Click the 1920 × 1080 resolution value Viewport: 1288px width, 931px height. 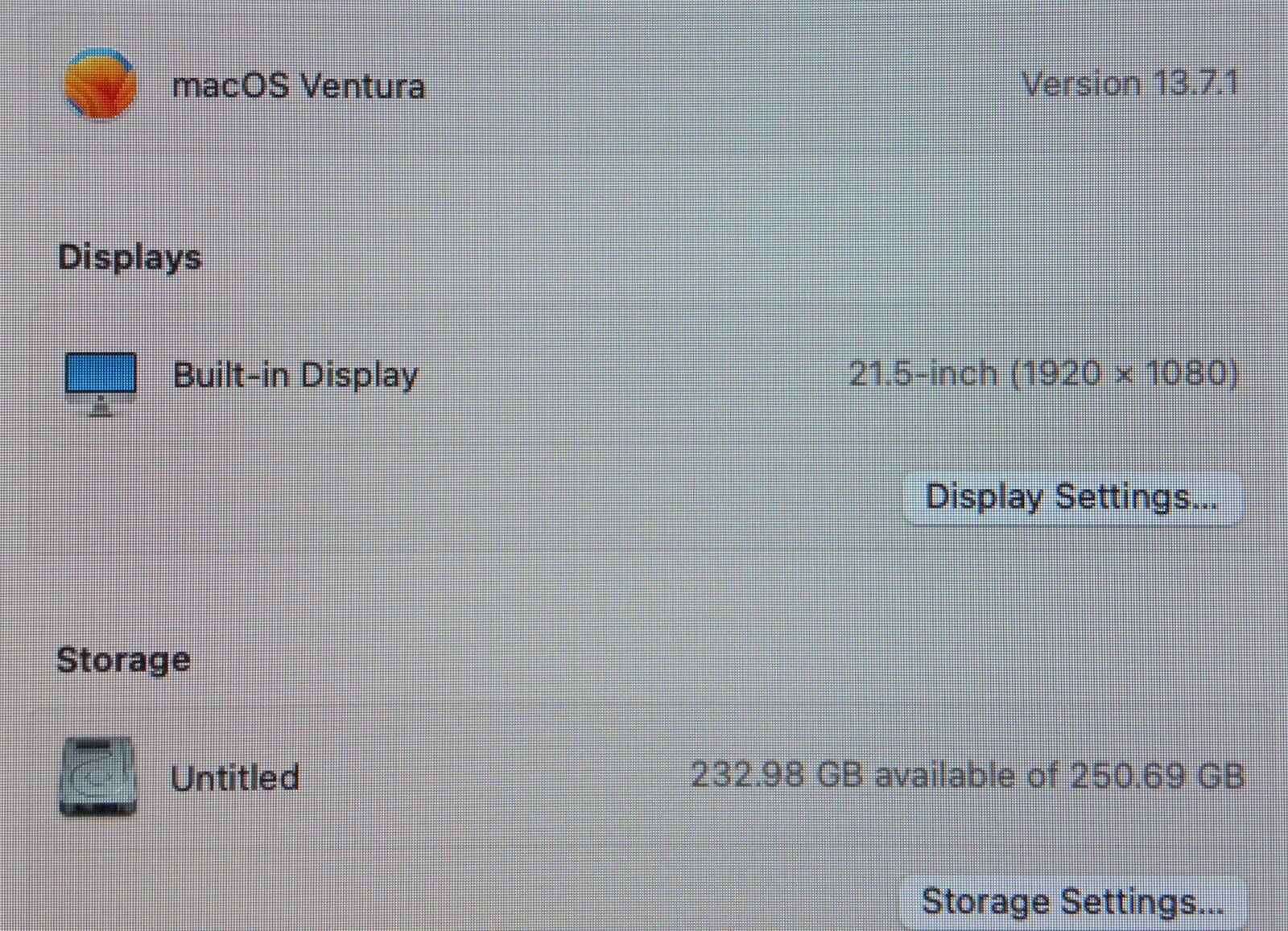[1125, 373]
